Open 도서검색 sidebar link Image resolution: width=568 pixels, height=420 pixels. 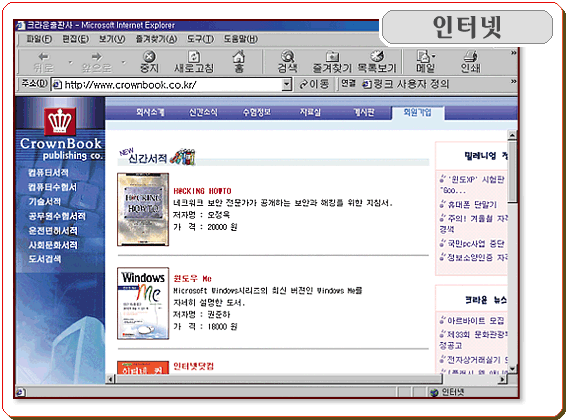click(x=45, y=259)
